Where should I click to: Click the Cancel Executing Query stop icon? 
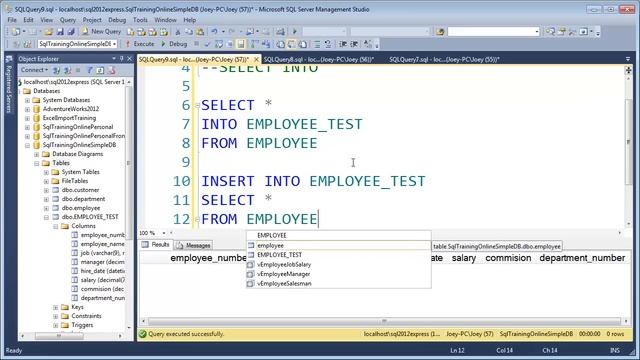pos(196,44)
